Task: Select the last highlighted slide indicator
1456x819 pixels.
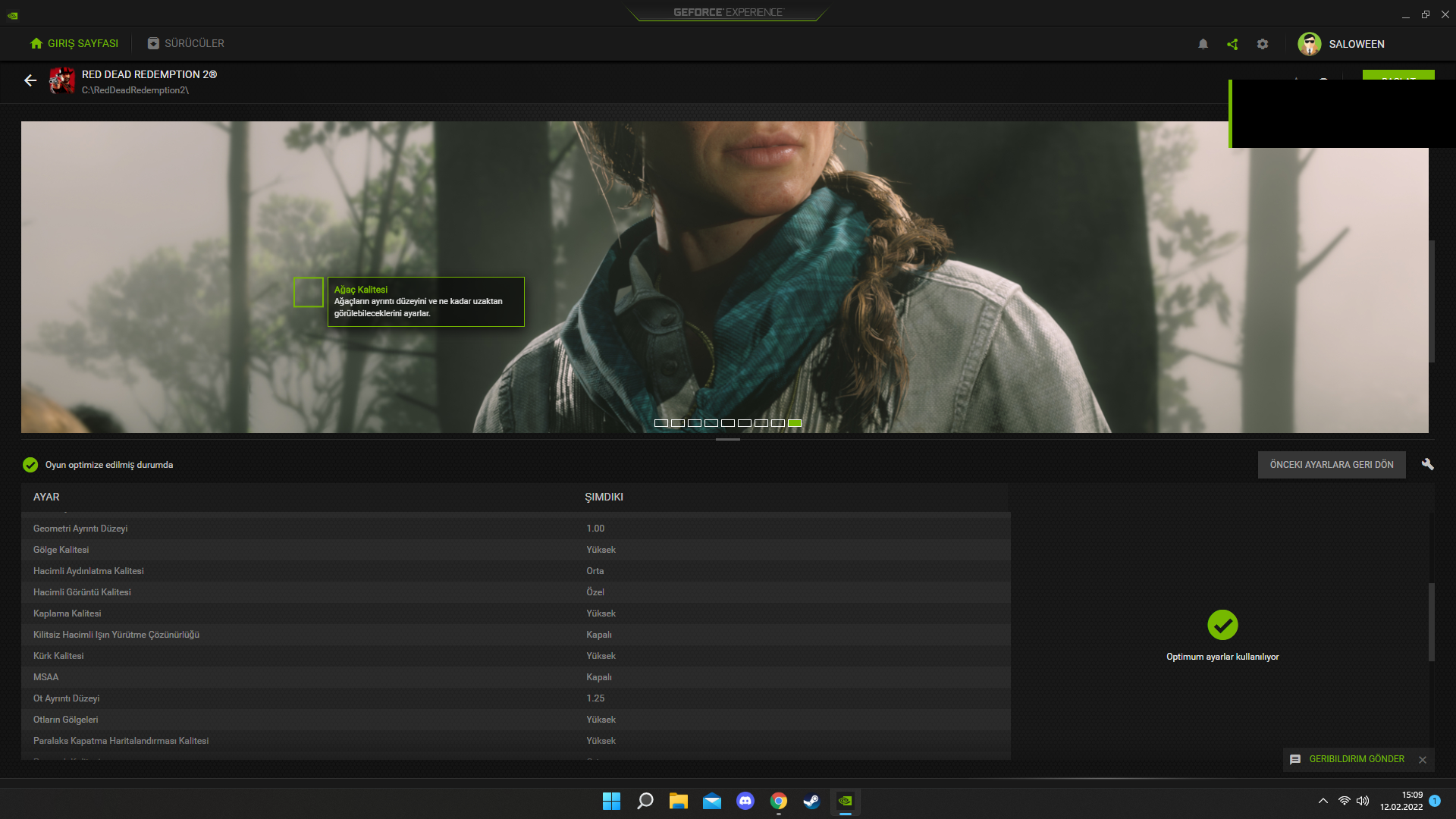Action: click(795, 423)
